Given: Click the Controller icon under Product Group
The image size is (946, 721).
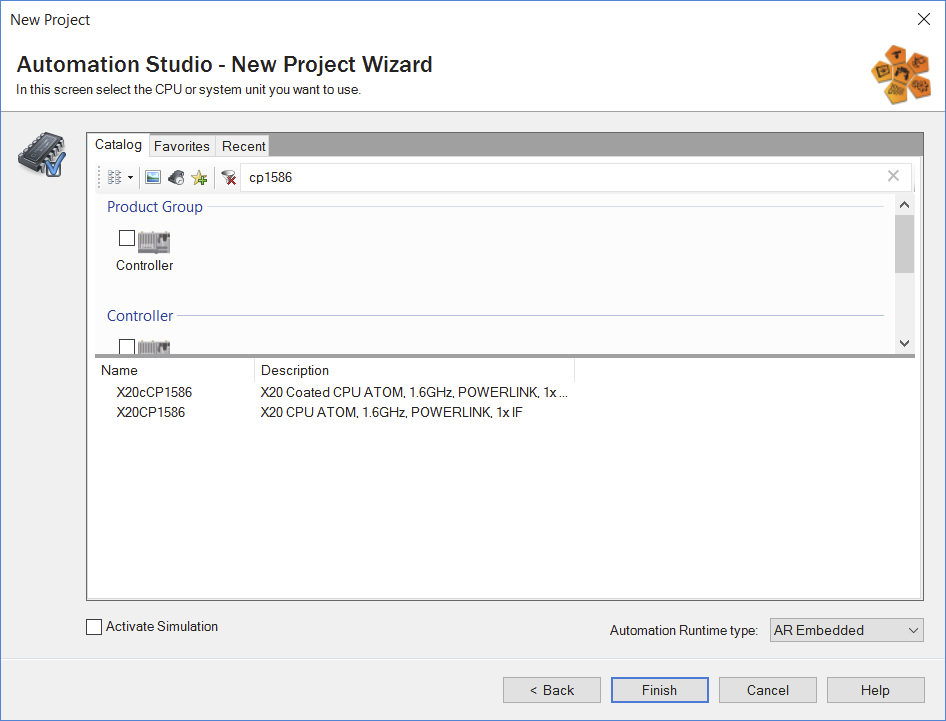Looking at the screenshot, I should pyautogui.click(x=154, y=242).
